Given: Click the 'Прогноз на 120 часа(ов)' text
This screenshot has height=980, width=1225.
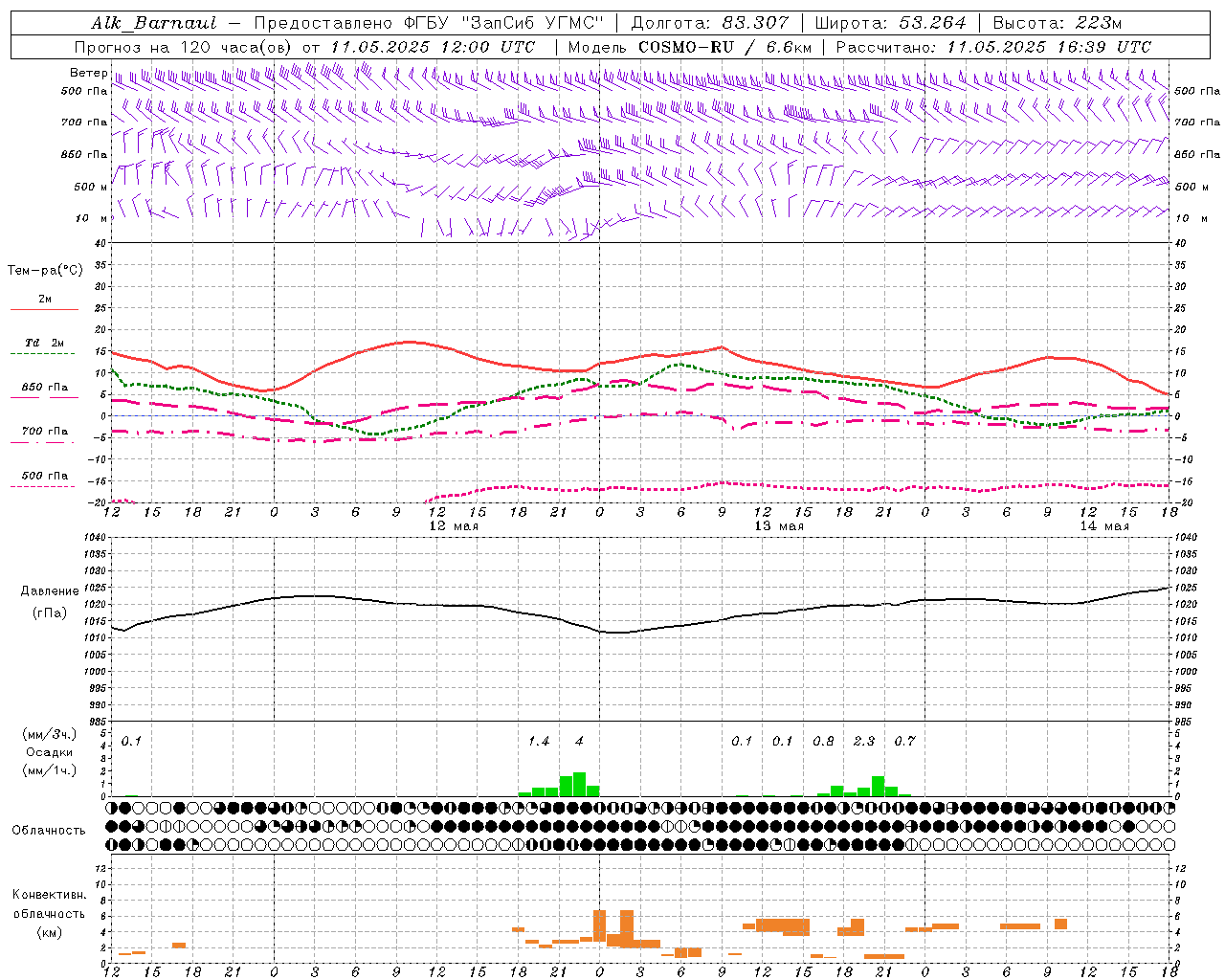Looking at the screenshot, I should coord(185,47).
